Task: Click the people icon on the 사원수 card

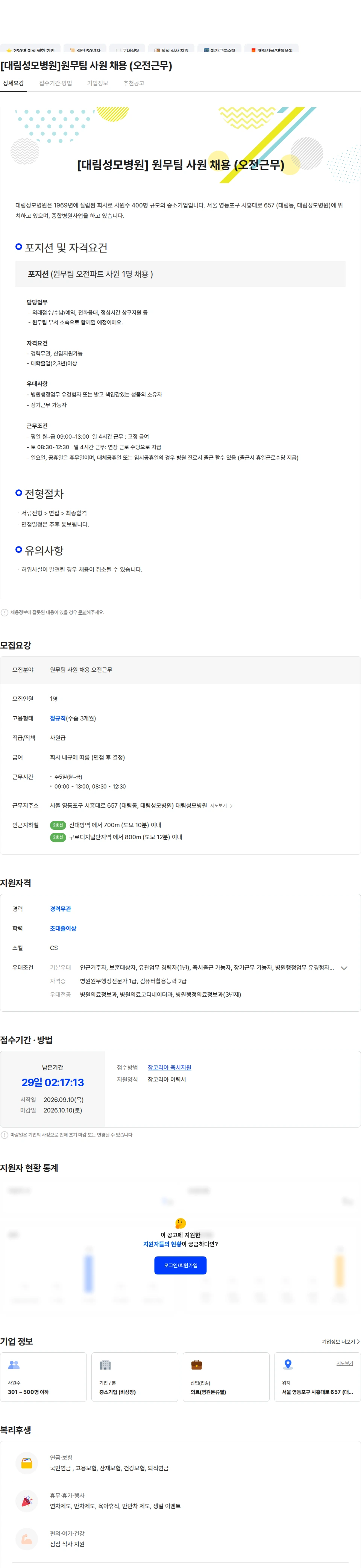Action: [x=14, y=1365]
